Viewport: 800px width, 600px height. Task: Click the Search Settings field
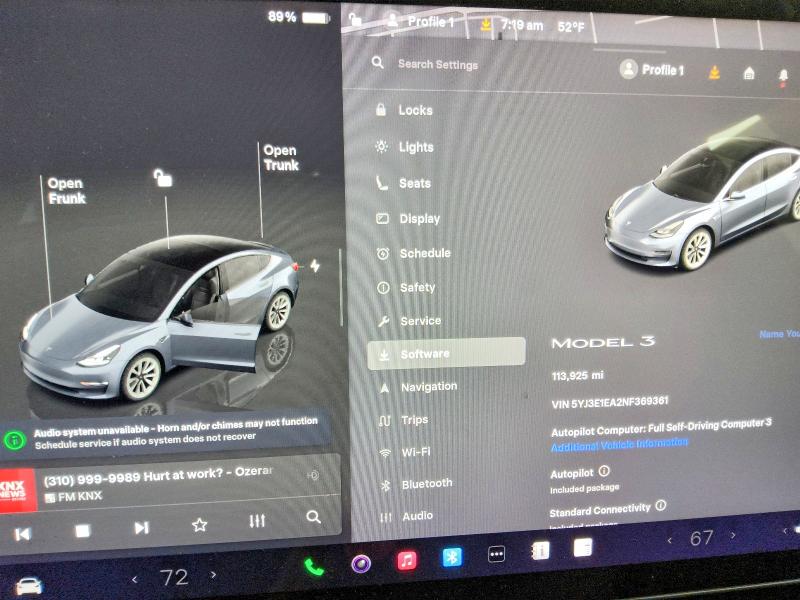click(438, 64)
